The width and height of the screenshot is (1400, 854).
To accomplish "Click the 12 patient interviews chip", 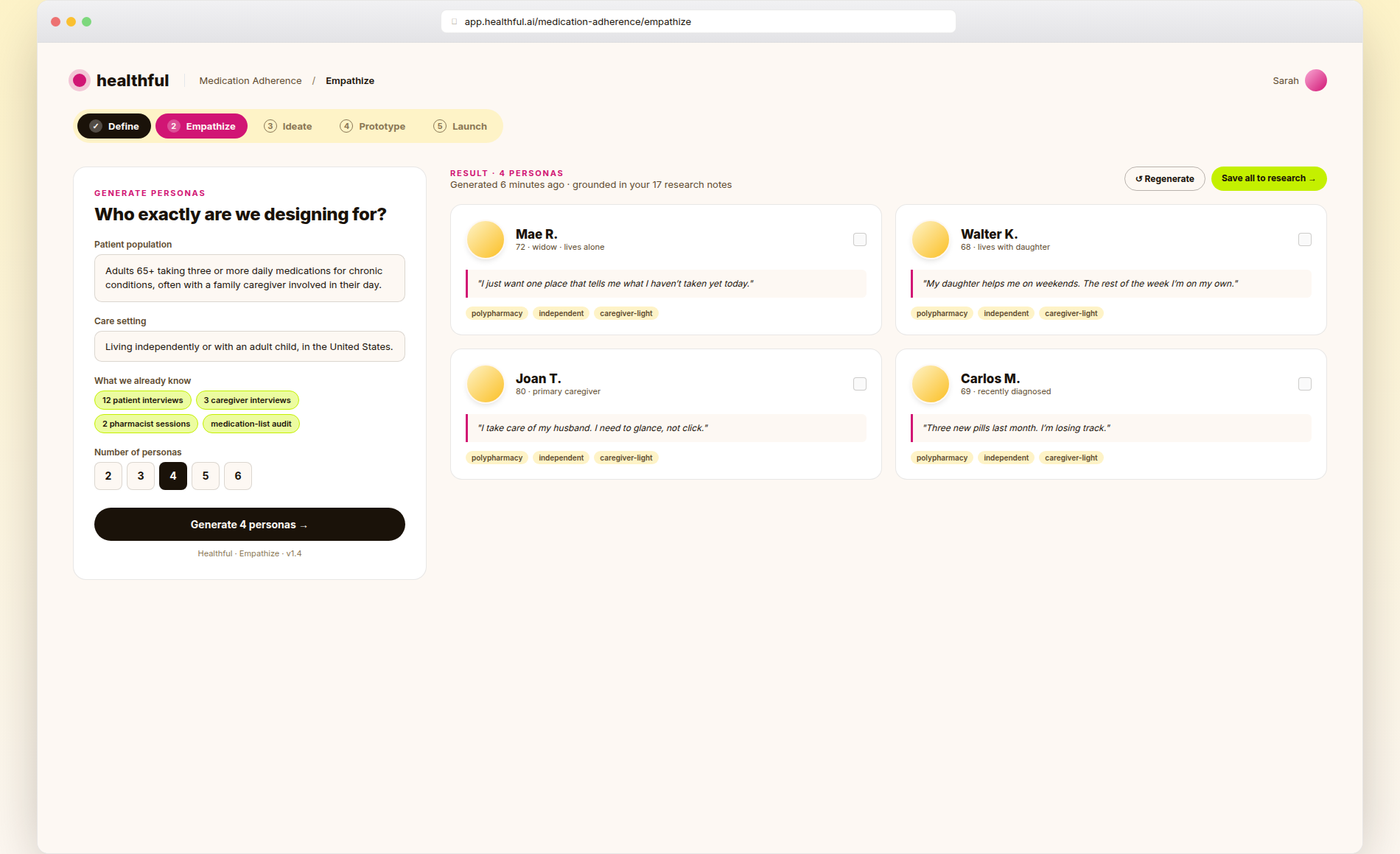I will (x=143, y=400).
